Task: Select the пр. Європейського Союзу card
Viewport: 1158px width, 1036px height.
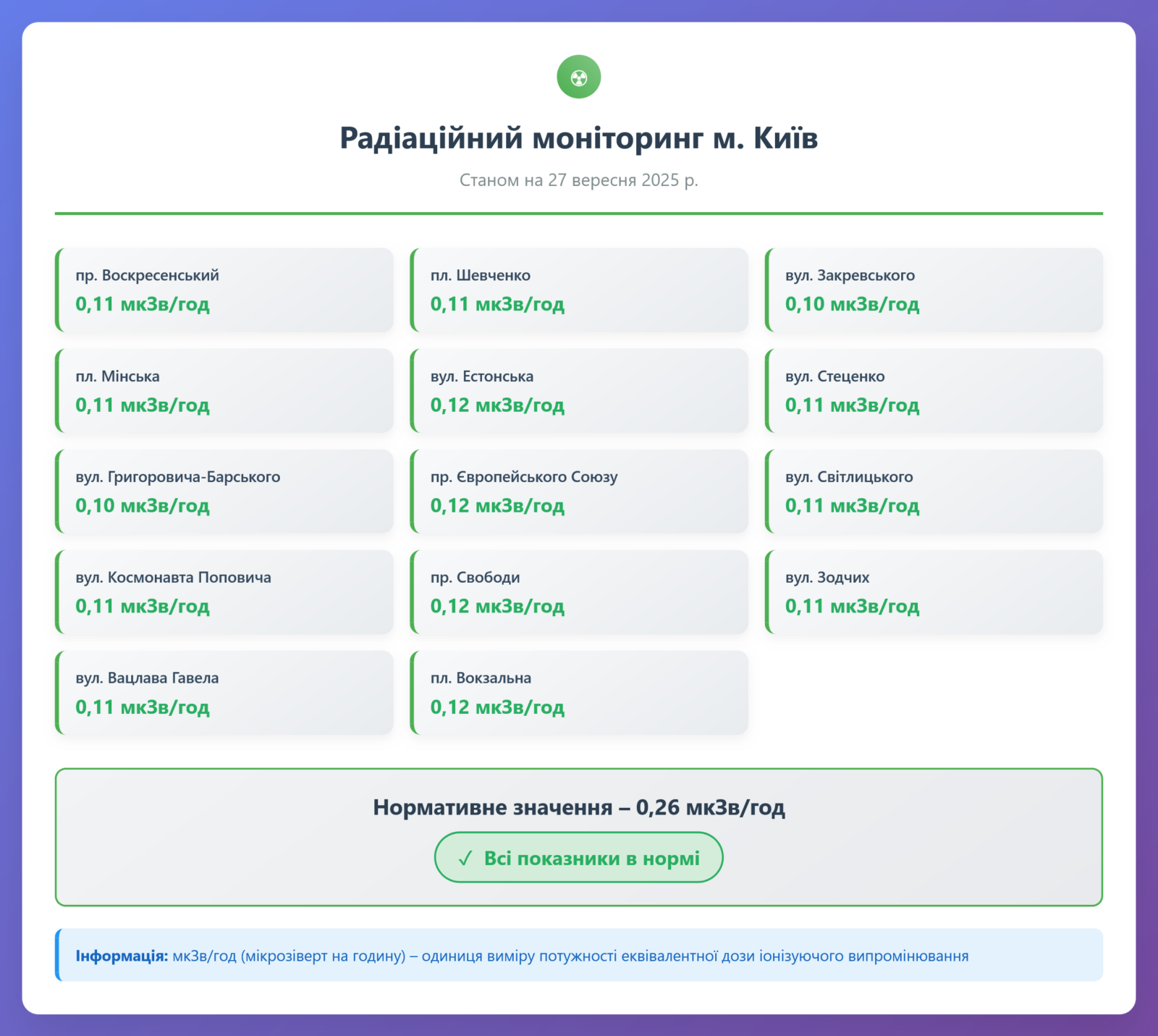Action: coord(579,492)
